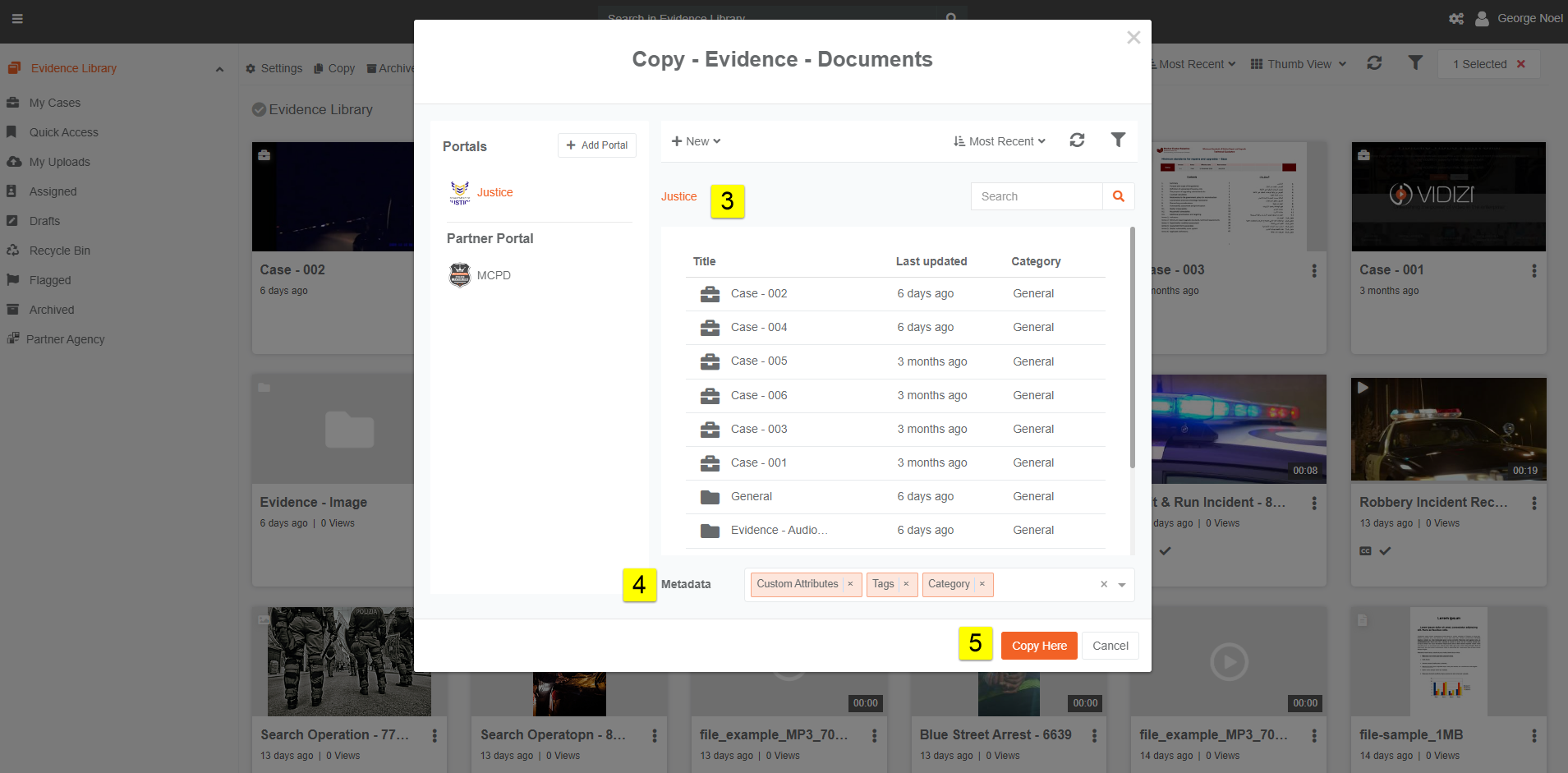Open the filter icon in the copy dialog
This screenshot has height=773, width=1568.
[1118, 140]
